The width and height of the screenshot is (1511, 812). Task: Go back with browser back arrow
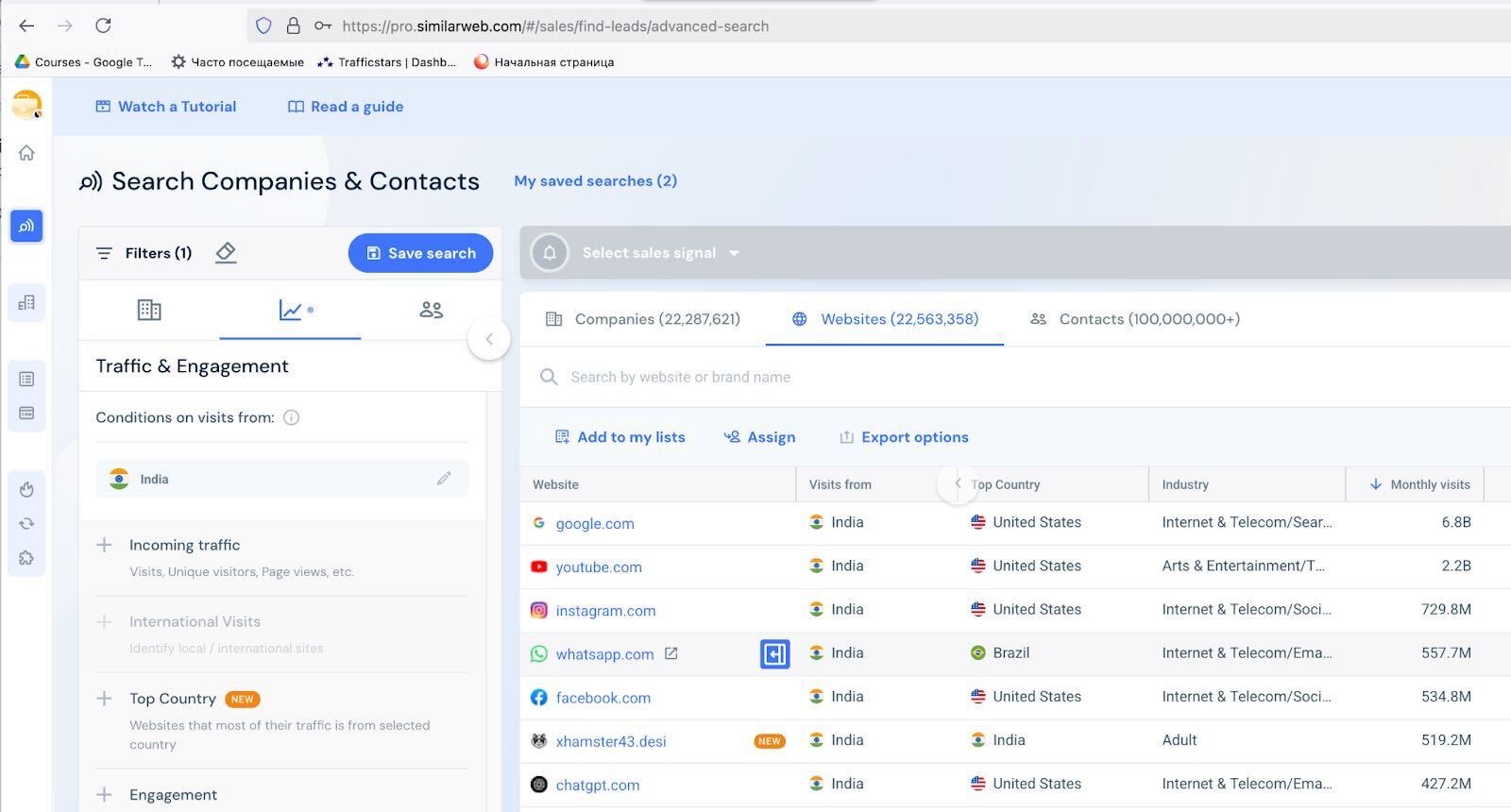coord(26,25)
